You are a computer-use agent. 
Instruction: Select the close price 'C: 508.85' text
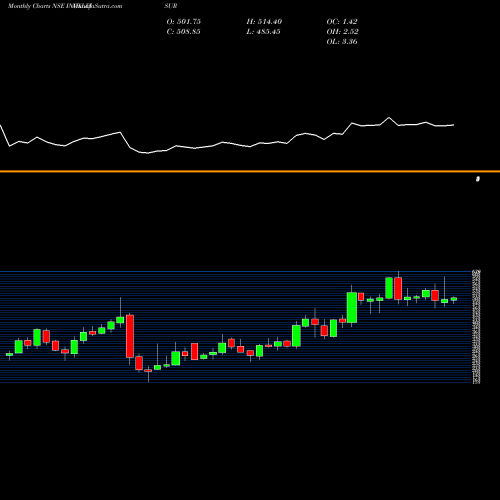183,31
